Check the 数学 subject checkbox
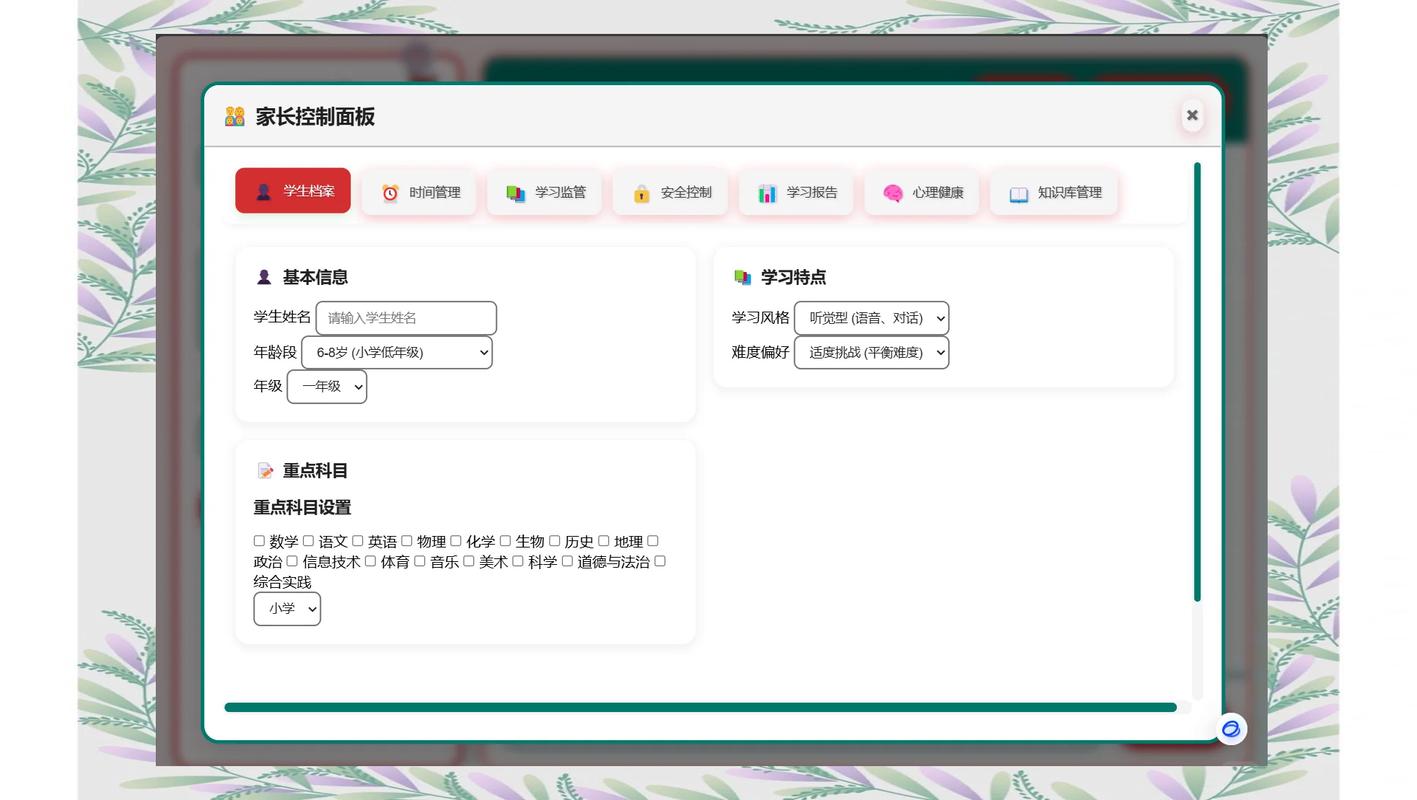 (259, 541)
